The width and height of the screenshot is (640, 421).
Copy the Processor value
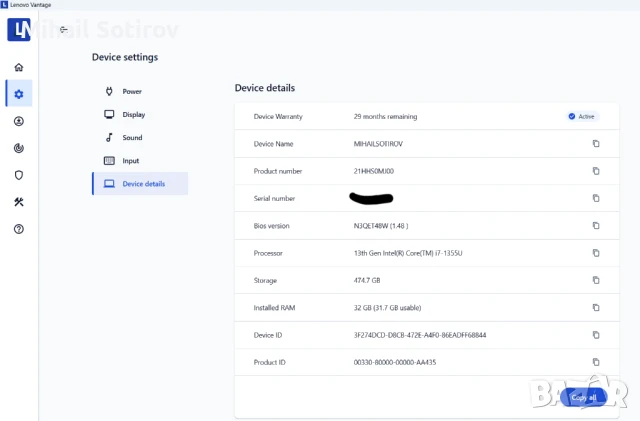[x=596, y=253]
